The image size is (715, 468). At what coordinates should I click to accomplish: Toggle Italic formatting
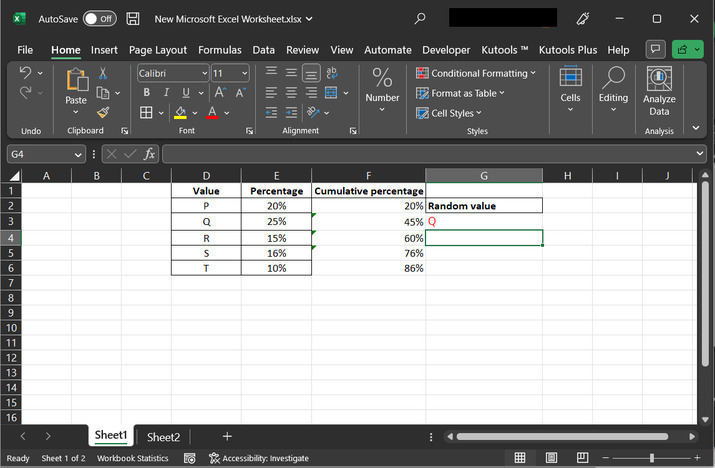165,93
